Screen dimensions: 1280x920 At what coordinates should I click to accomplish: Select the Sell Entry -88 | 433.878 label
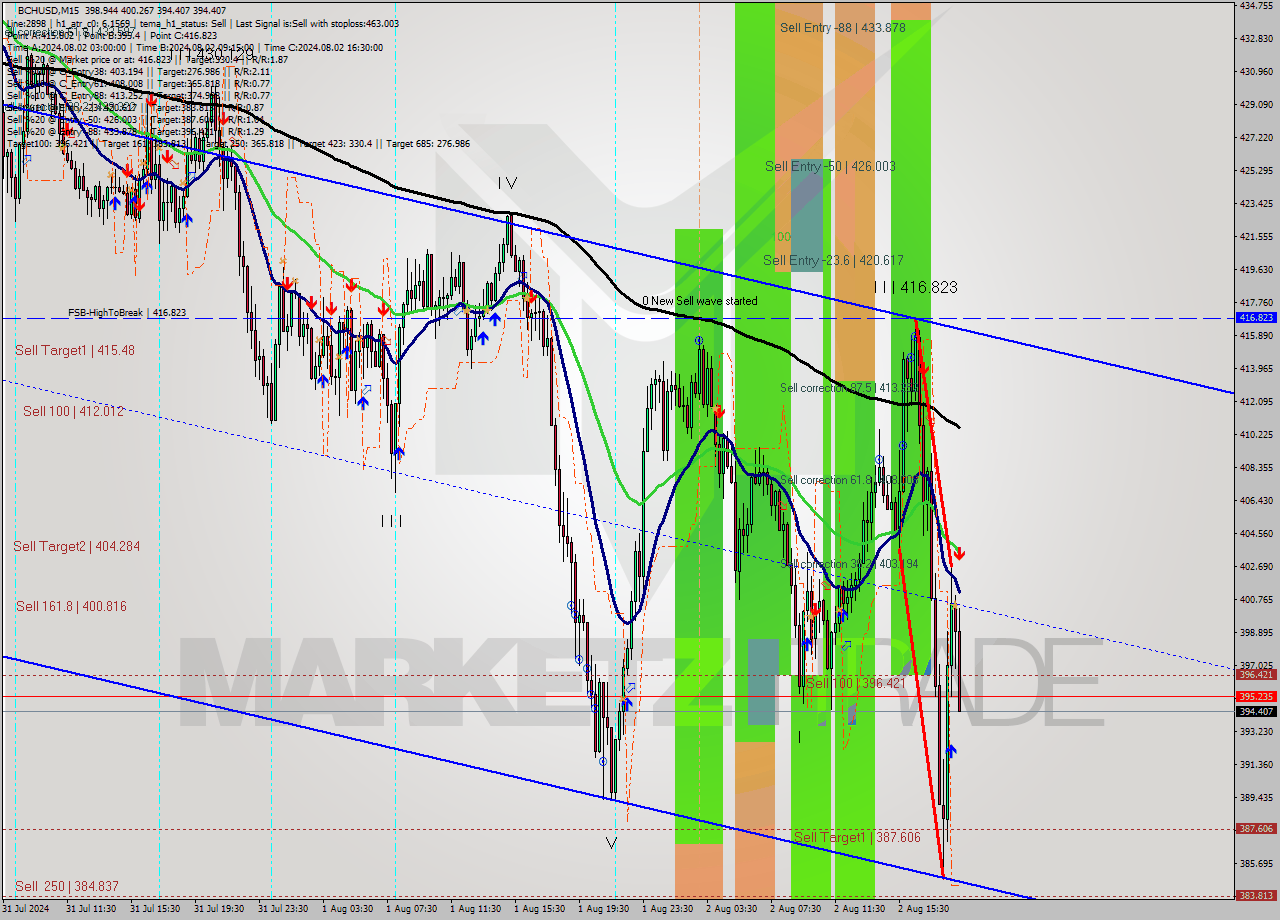843,28
